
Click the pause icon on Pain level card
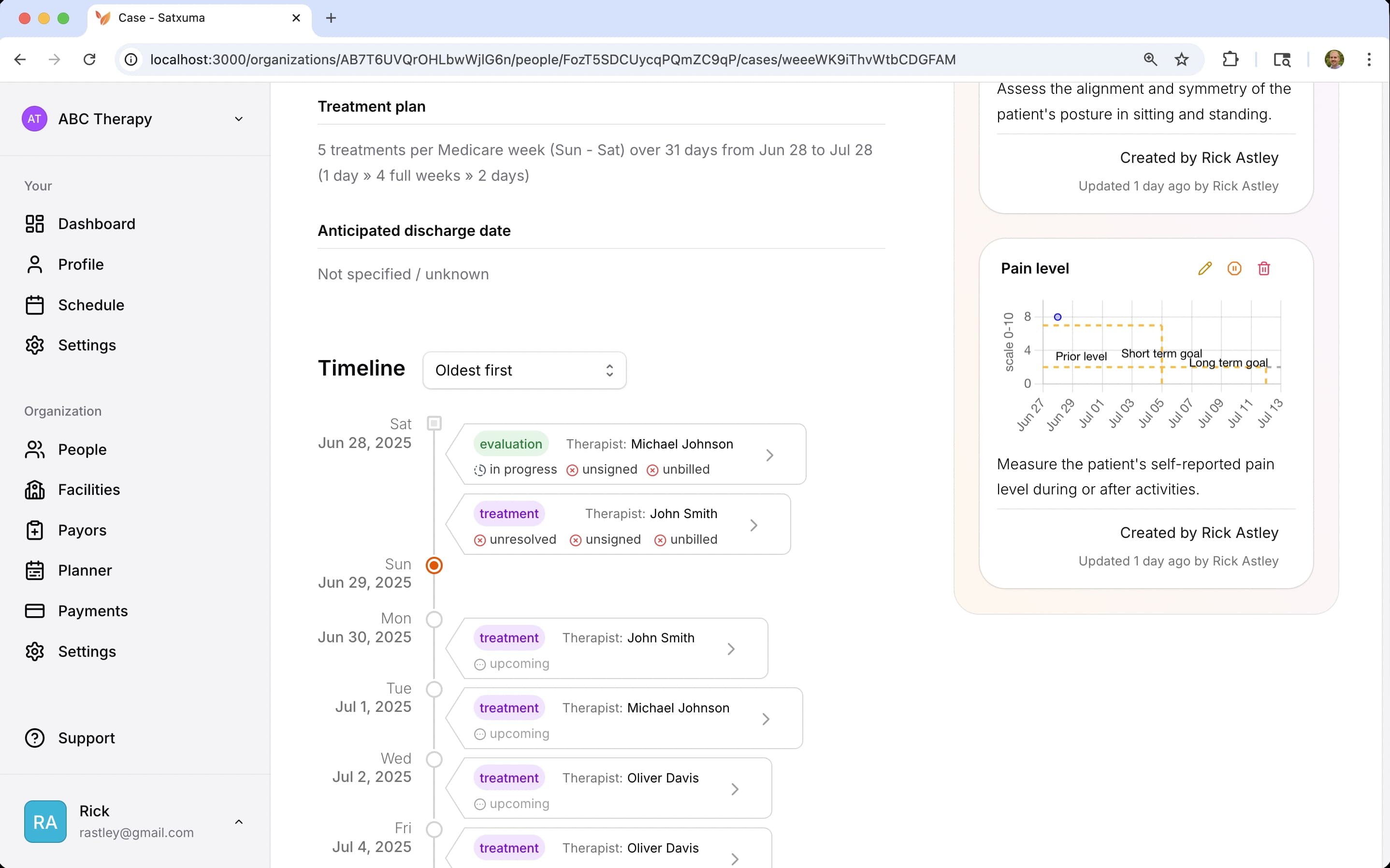[1234, 269]
